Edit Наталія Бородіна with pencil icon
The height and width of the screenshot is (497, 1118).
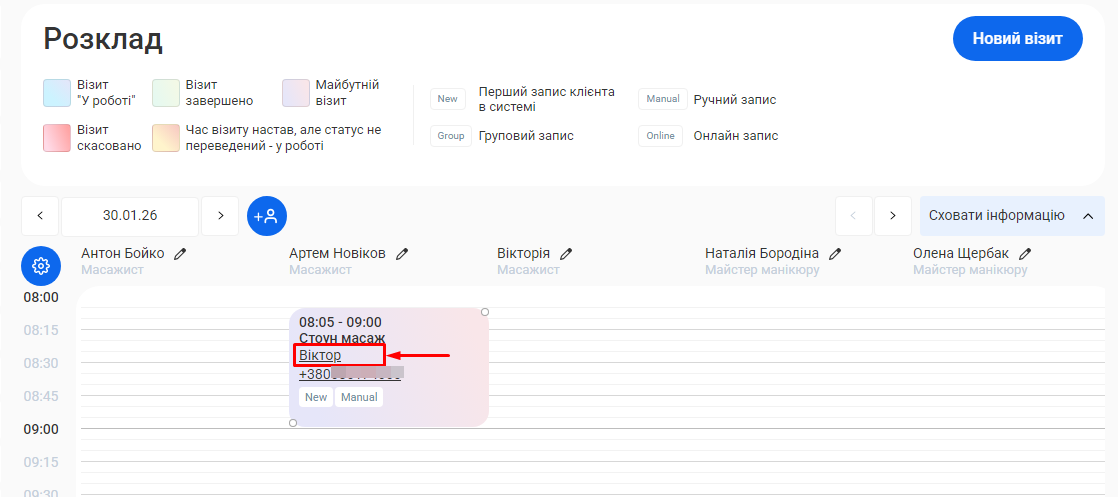click(x=835, y=254)
